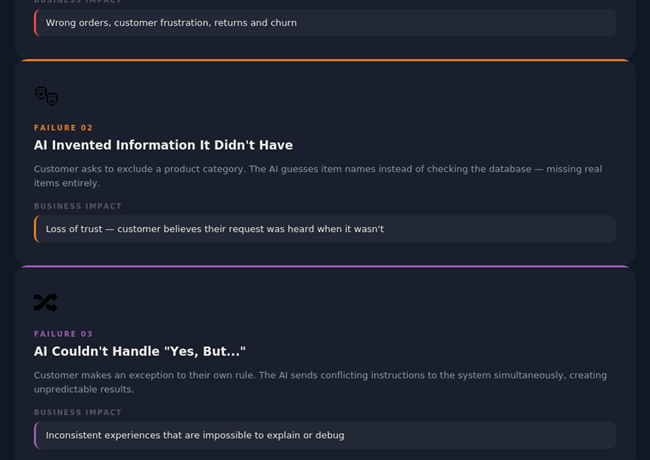Screen dimensions: 650x460
Task: Click heading "AI Couldn't Handle Yes, But..."
Action: point(139,352)
